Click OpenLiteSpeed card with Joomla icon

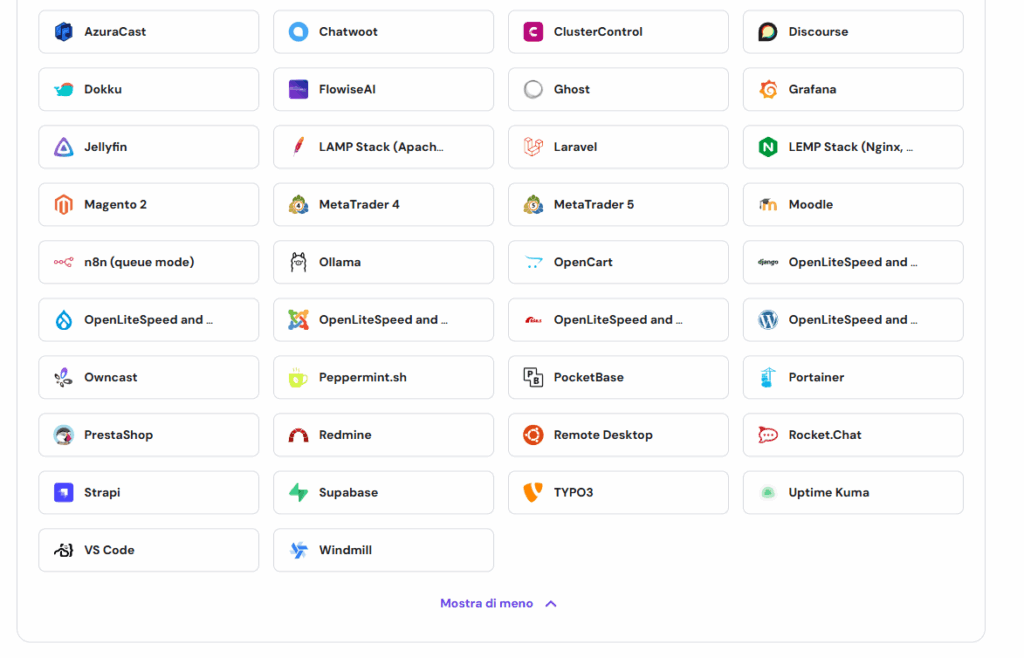pyautogui.click(x=383, y=320)
